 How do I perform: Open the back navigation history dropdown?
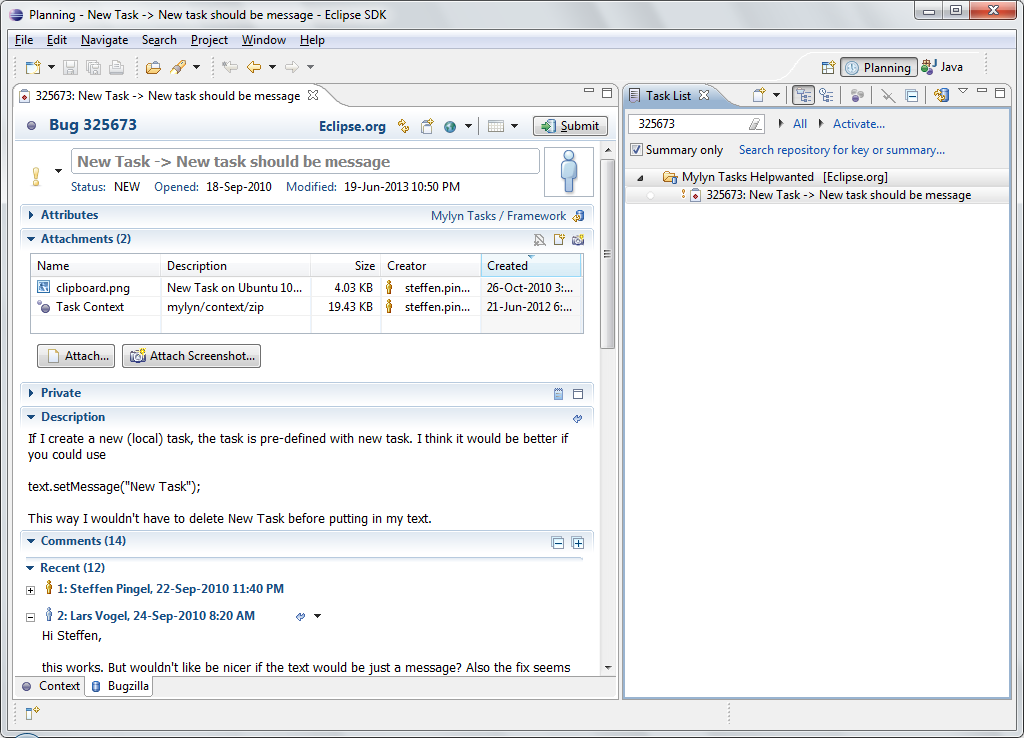pos(272,67)
